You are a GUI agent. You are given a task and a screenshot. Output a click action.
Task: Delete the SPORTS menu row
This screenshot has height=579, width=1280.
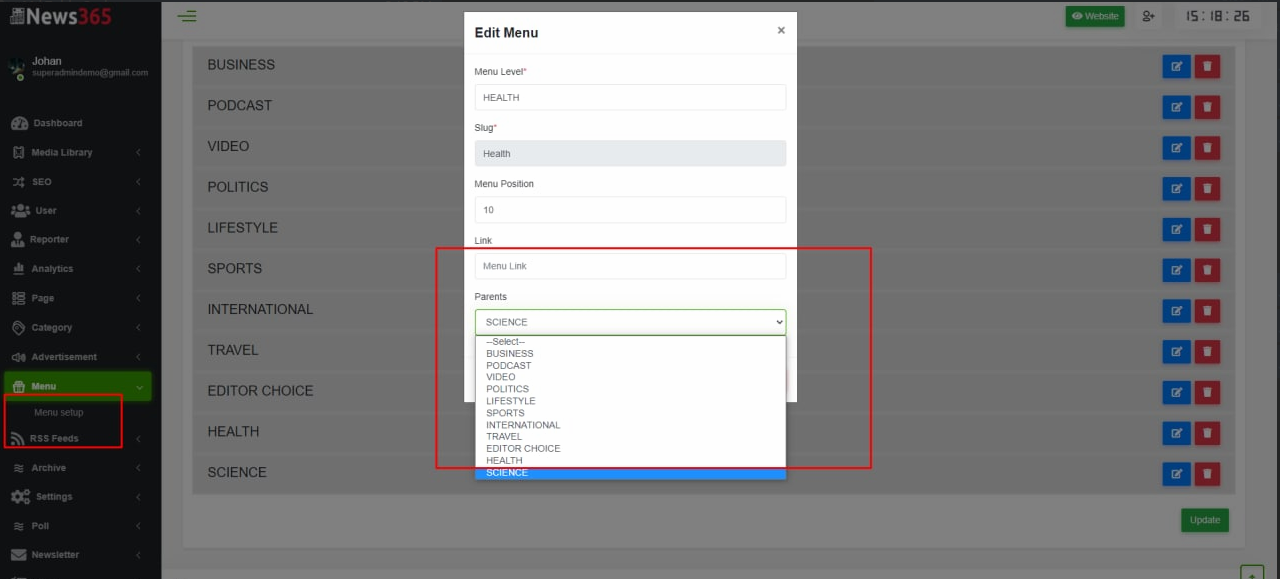tap(1207, 270)
